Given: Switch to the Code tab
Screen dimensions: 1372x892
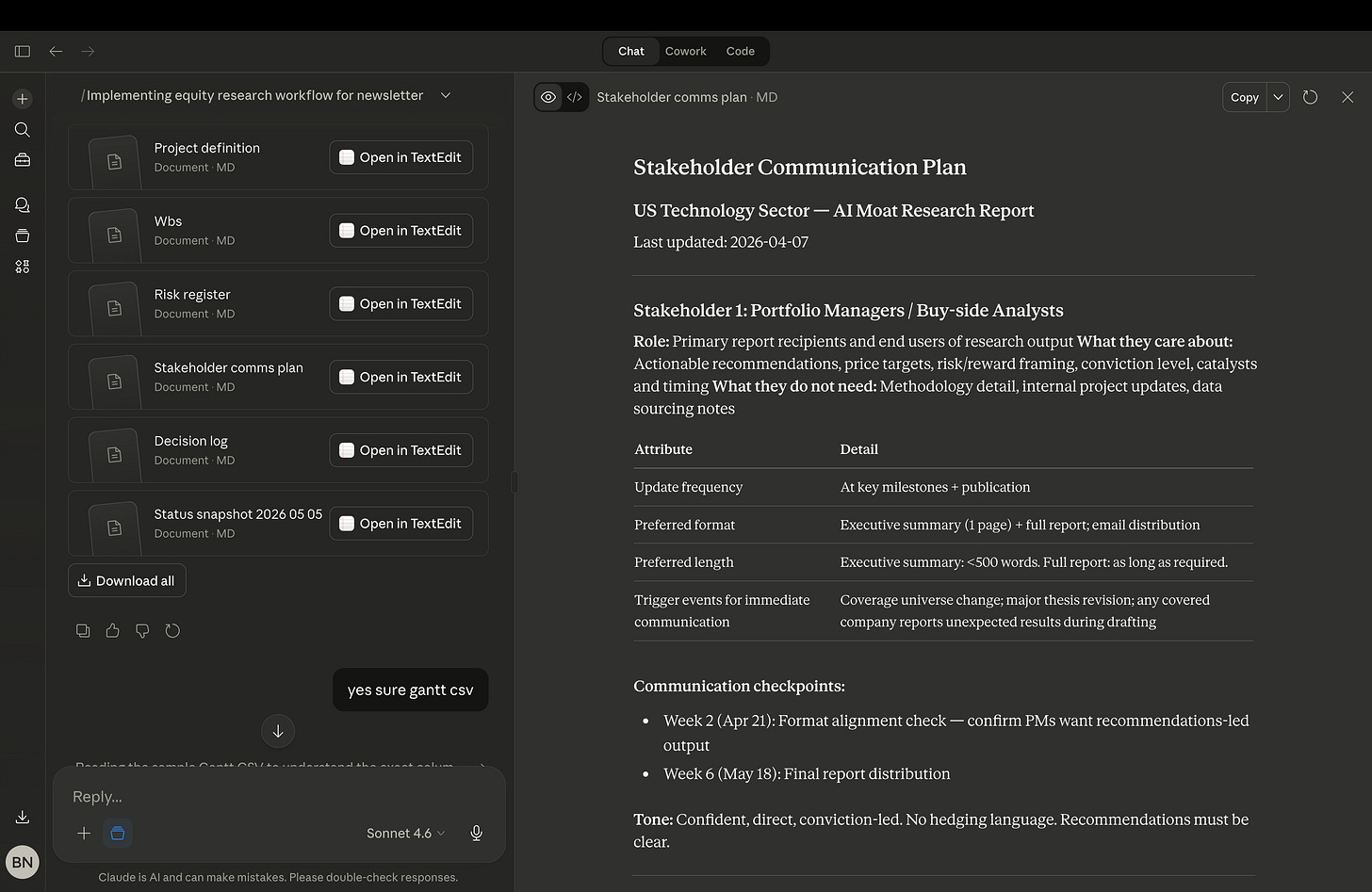Looking at the screenshot, I should [x=740, y=51].
